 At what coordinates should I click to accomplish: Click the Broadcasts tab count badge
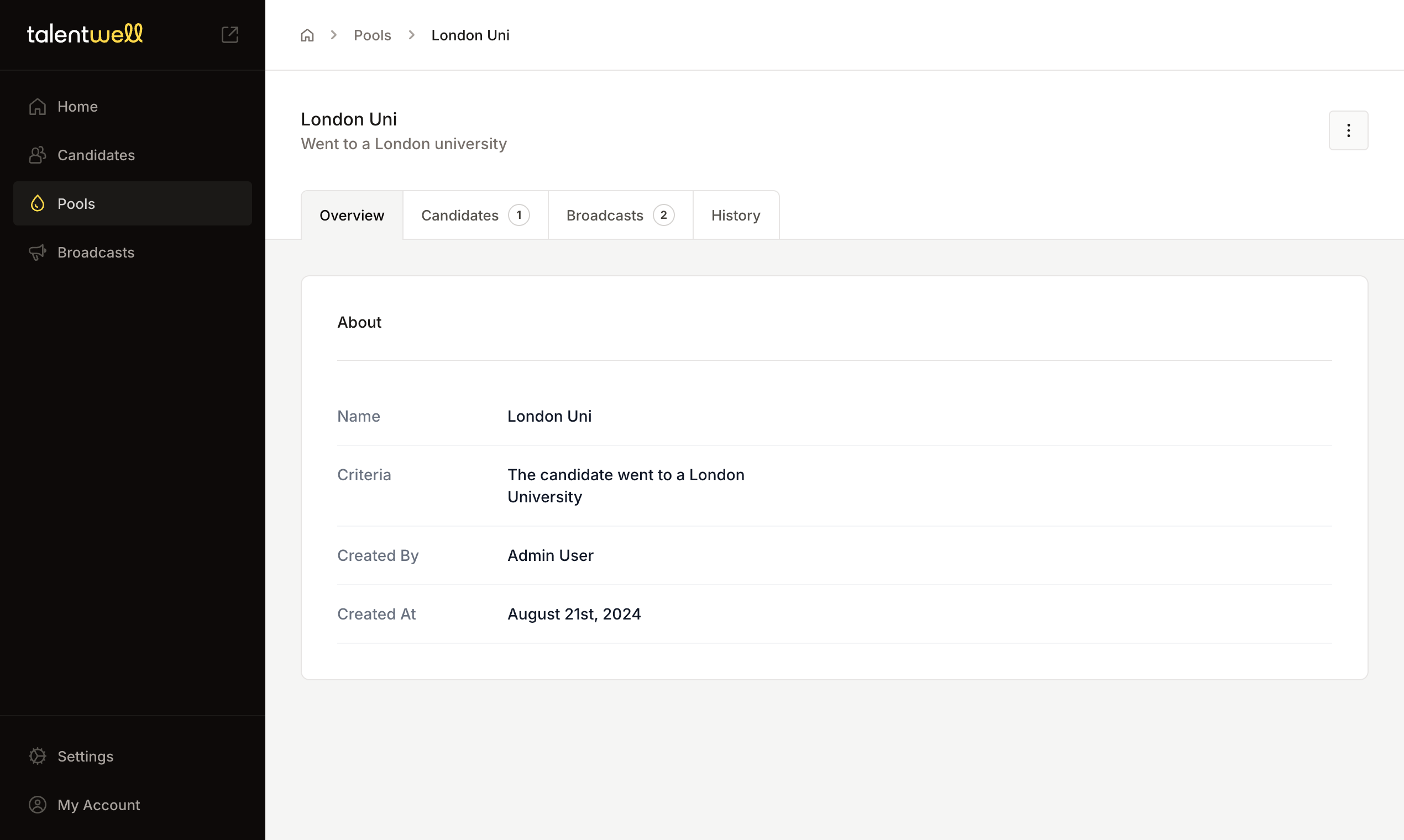tap(663, 215)
